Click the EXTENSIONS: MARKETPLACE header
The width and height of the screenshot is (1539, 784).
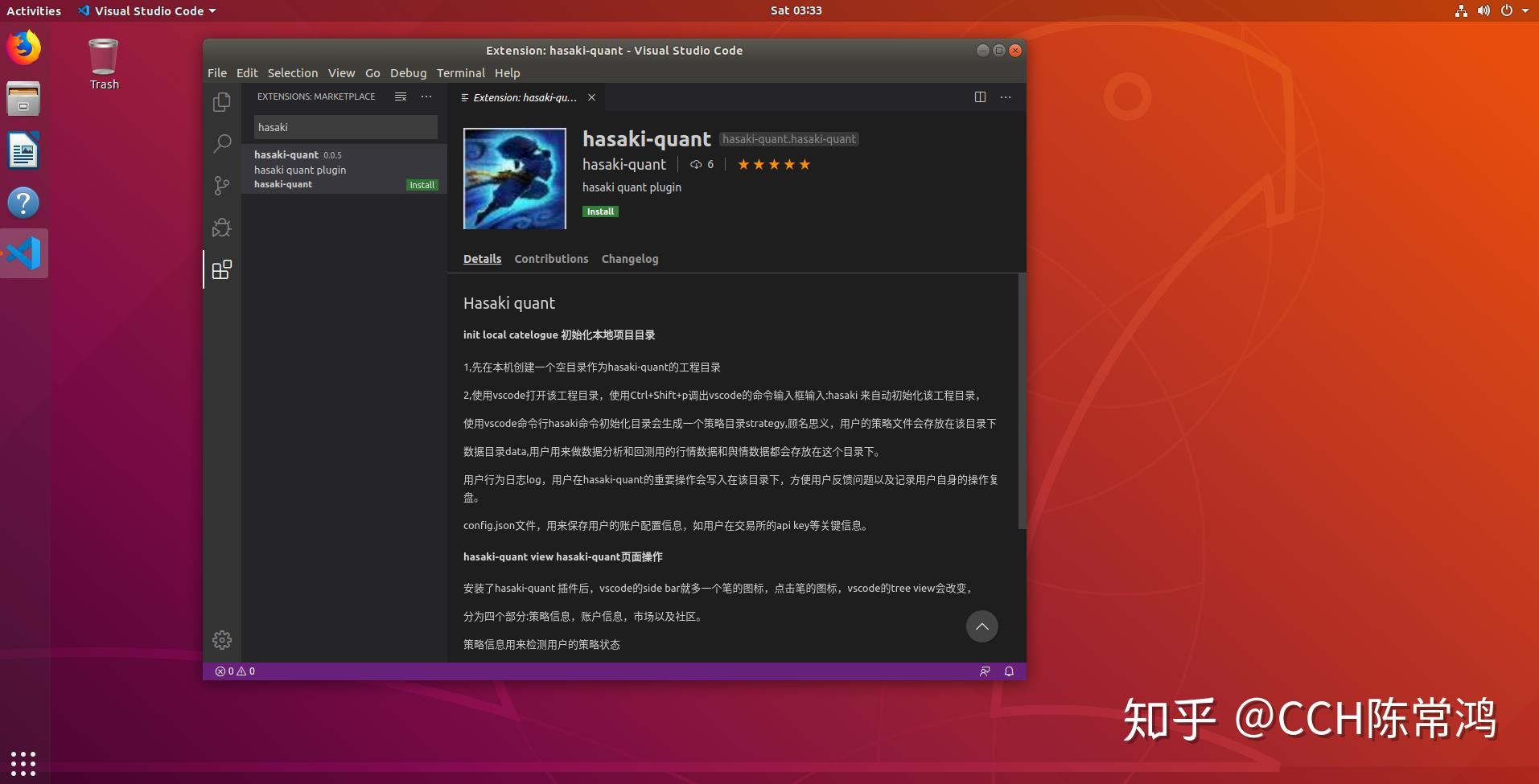(x=316, y=96)
